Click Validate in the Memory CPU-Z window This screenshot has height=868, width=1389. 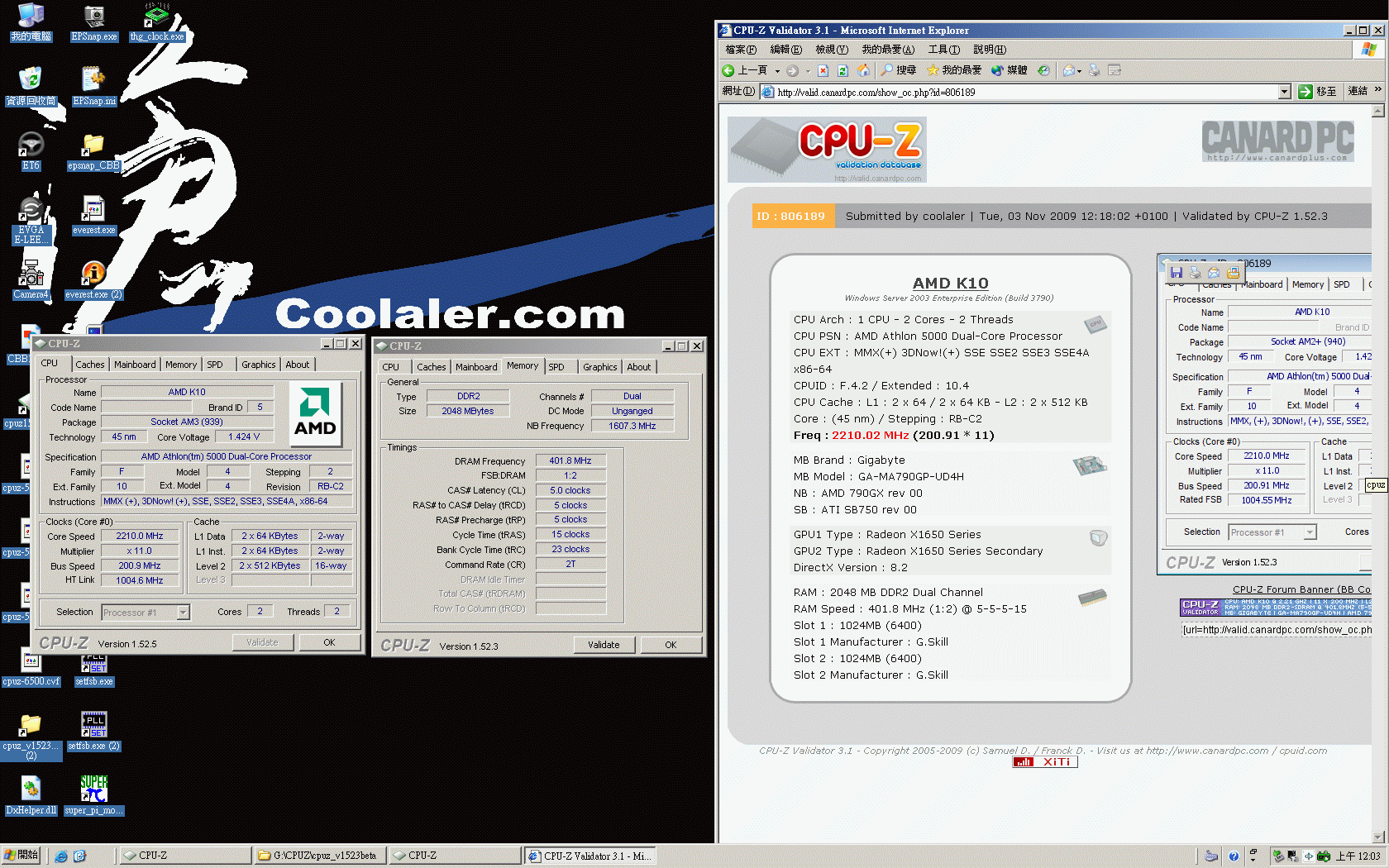pos(604,645)
